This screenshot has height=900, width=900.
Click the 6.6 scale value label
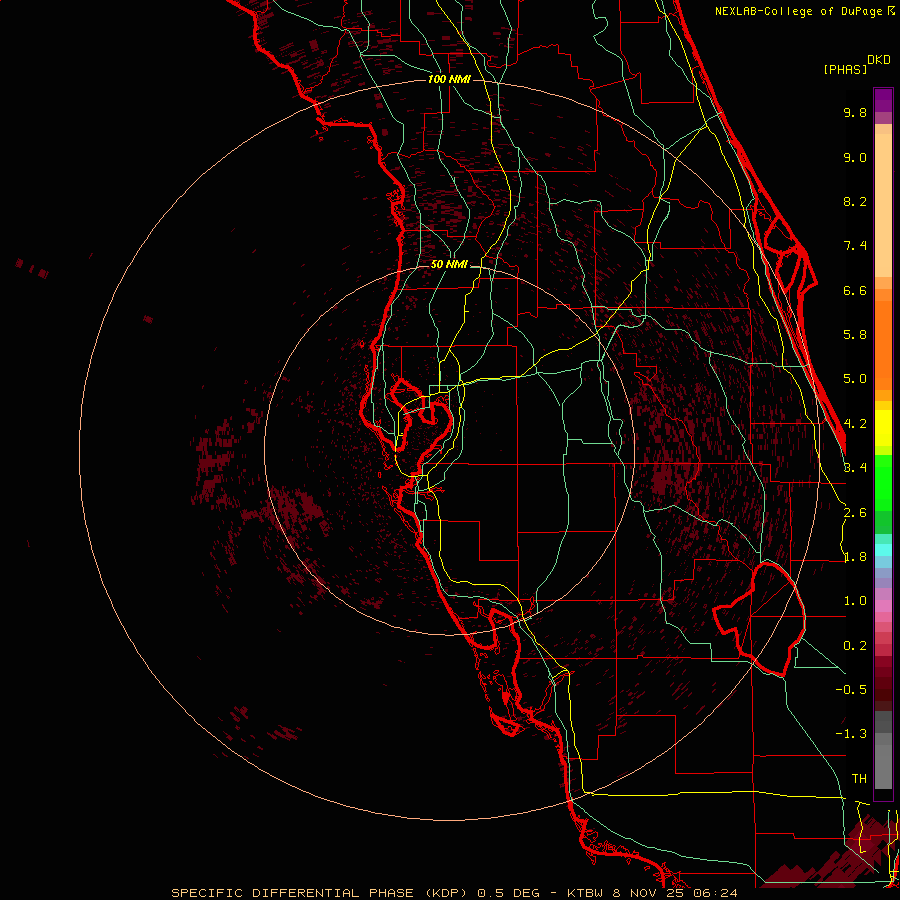tap(855, 290)
